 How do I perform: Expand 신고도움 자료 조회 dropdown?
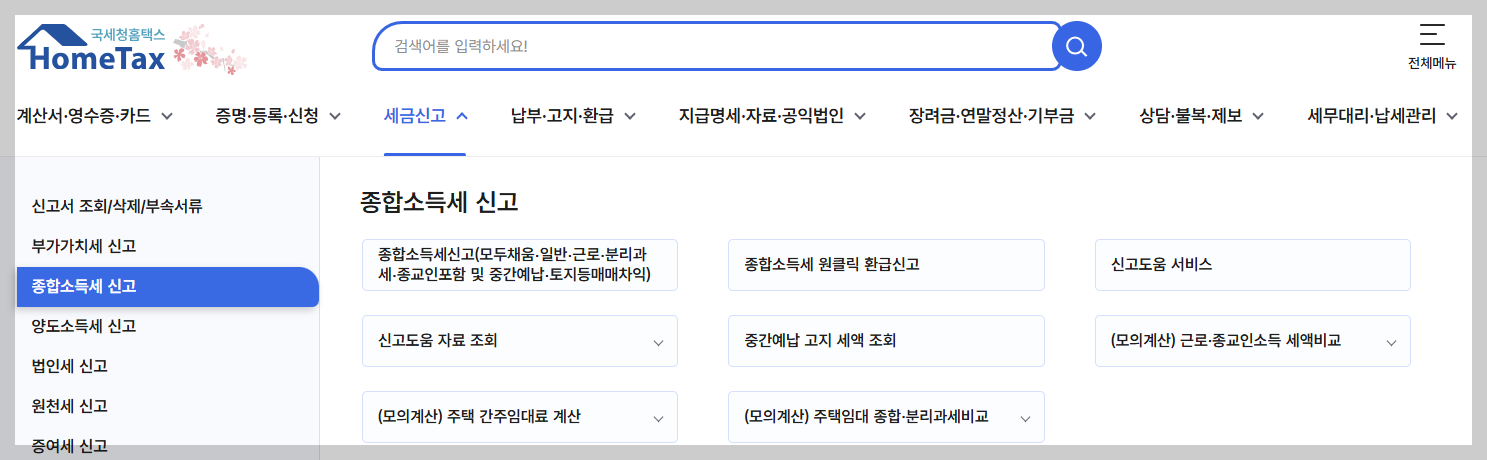pos(520,341)
